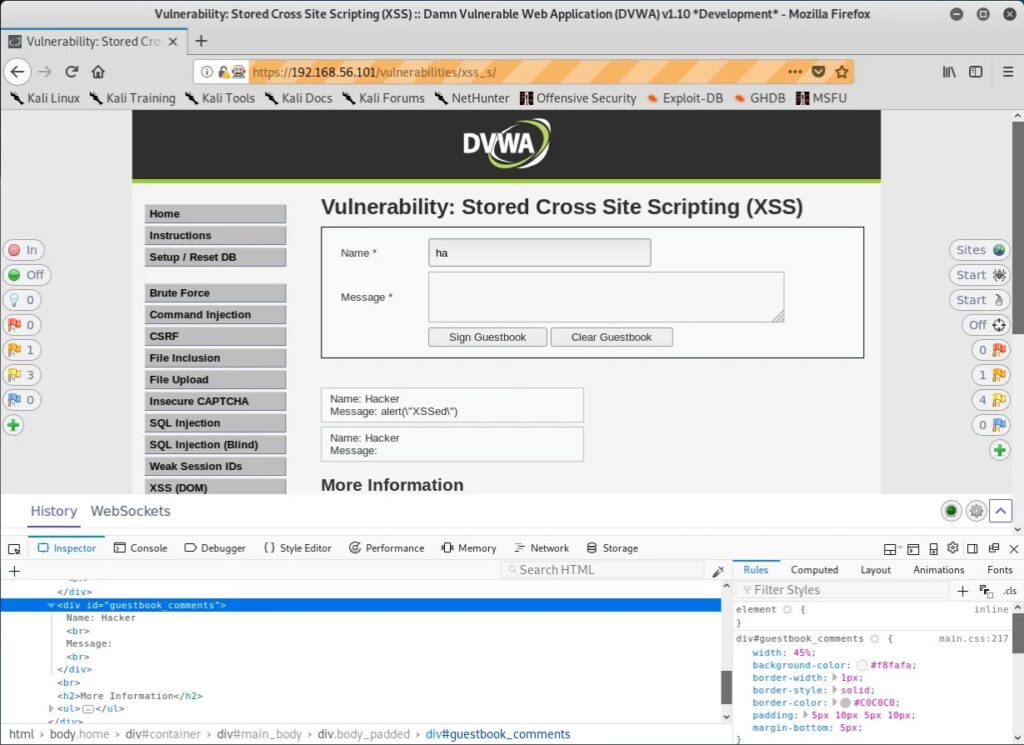
Task: Expand the ul node in the HTML tree
Action: (51, 708)
